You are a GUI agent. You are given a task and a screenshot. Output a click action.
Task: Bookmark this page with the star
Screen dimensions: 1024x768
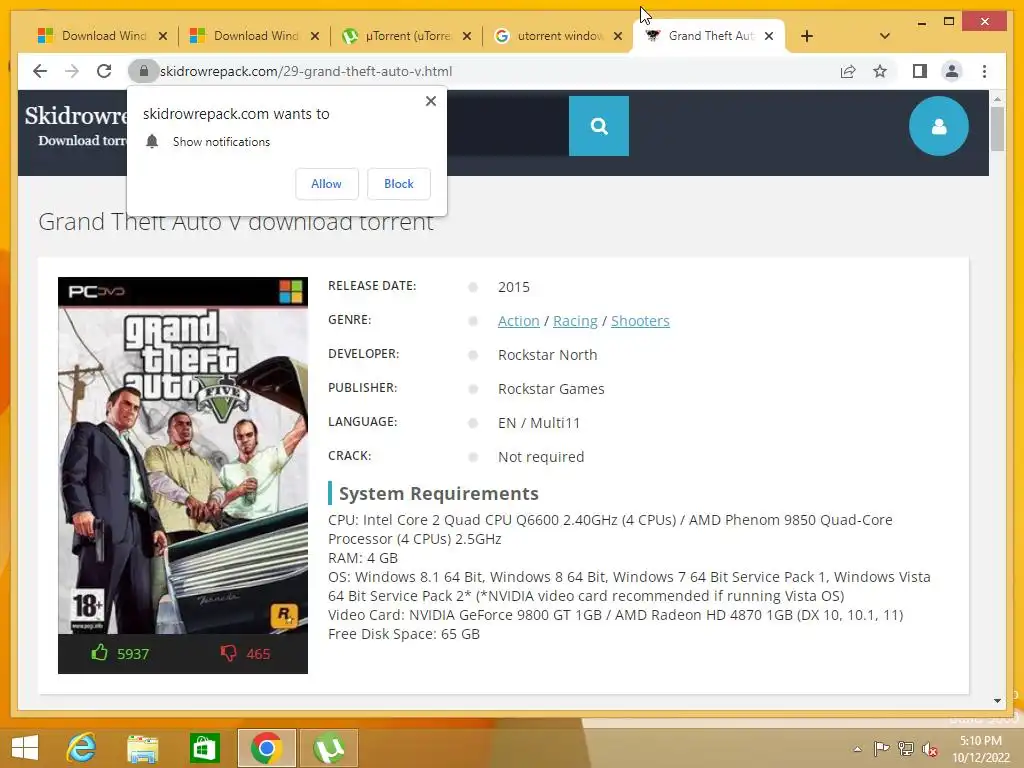point(880,71)
